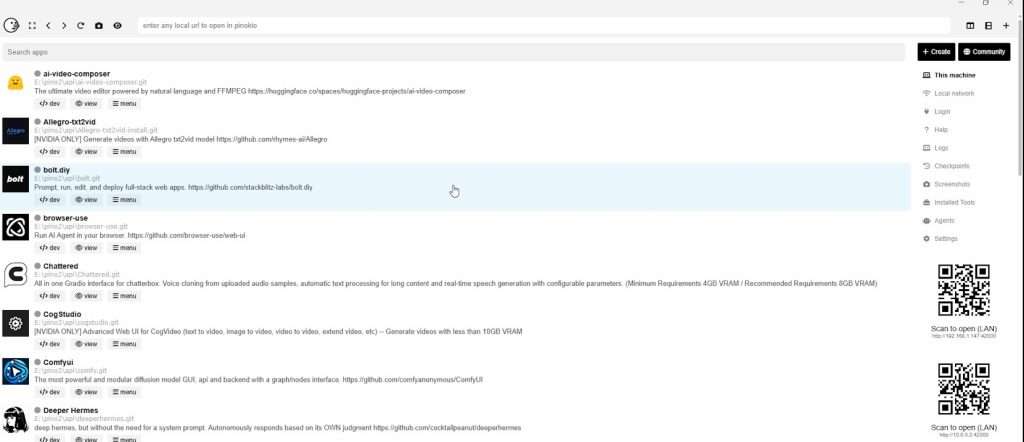Open view for browser-use
Viewport: 1024px width, 442px height.
(x=86, y=247)
